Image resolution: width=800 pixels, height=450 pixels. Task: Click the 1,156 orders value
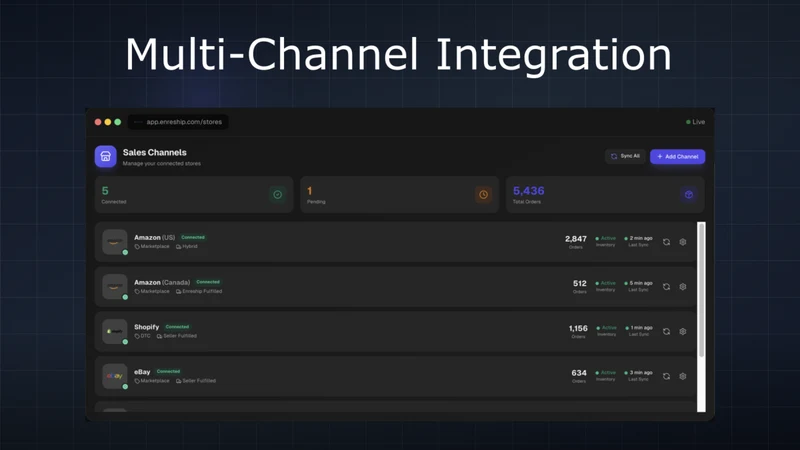tap(578, 328)
